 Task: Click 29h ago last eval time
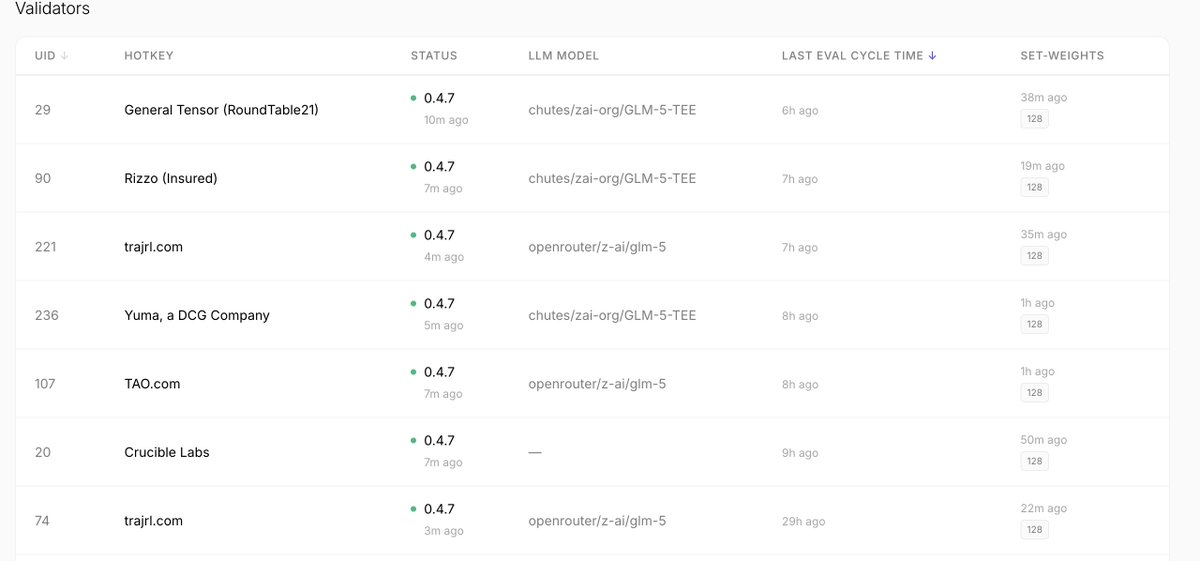pyautogui.click(x=803, y=522)
